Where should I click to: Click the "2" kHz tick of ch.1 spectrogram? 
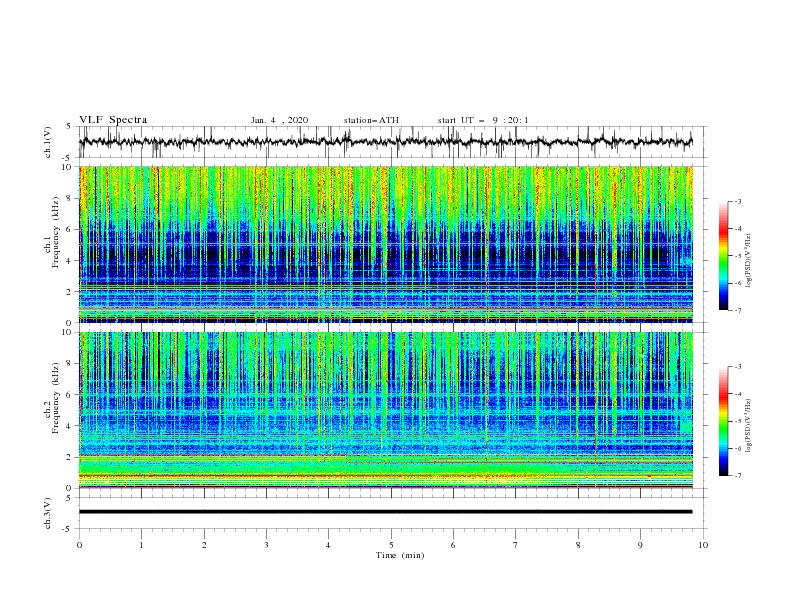68,291
